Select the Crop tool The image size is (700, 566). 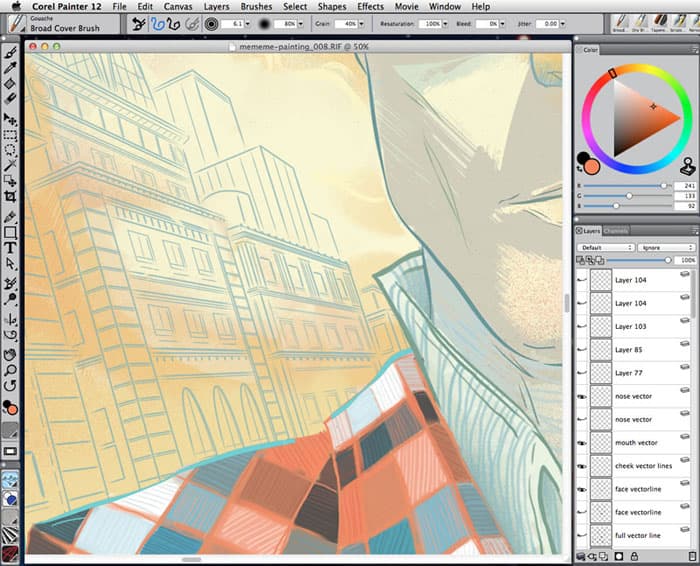tap(10, 196)
